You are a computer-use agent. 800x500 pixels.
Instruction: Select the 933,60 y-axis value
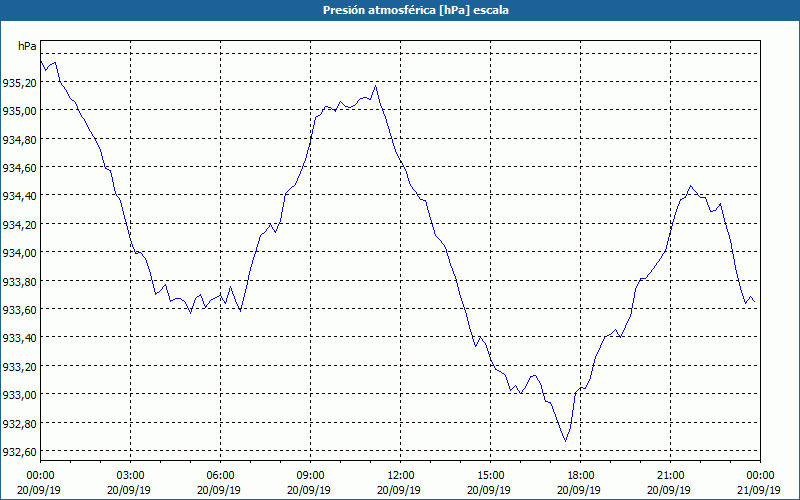click(20, 310)
